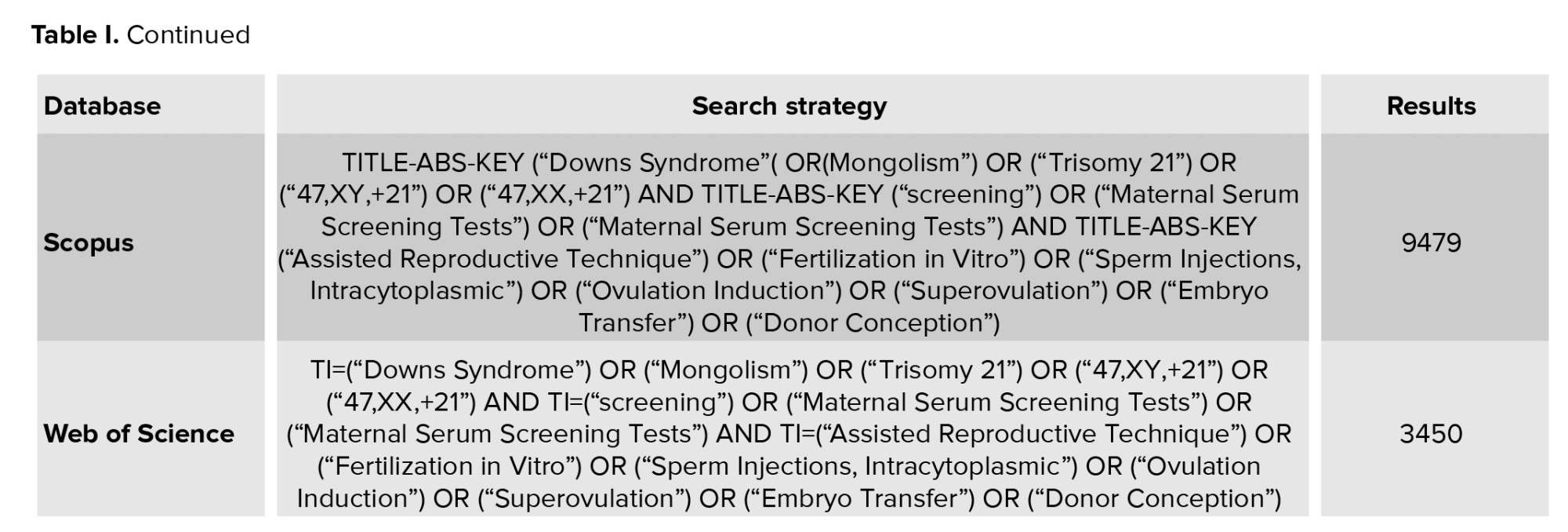Click the Results column header
The width and height of the screenshot is (1568, 532).
pyautogui.click(x=1431, y=106)
